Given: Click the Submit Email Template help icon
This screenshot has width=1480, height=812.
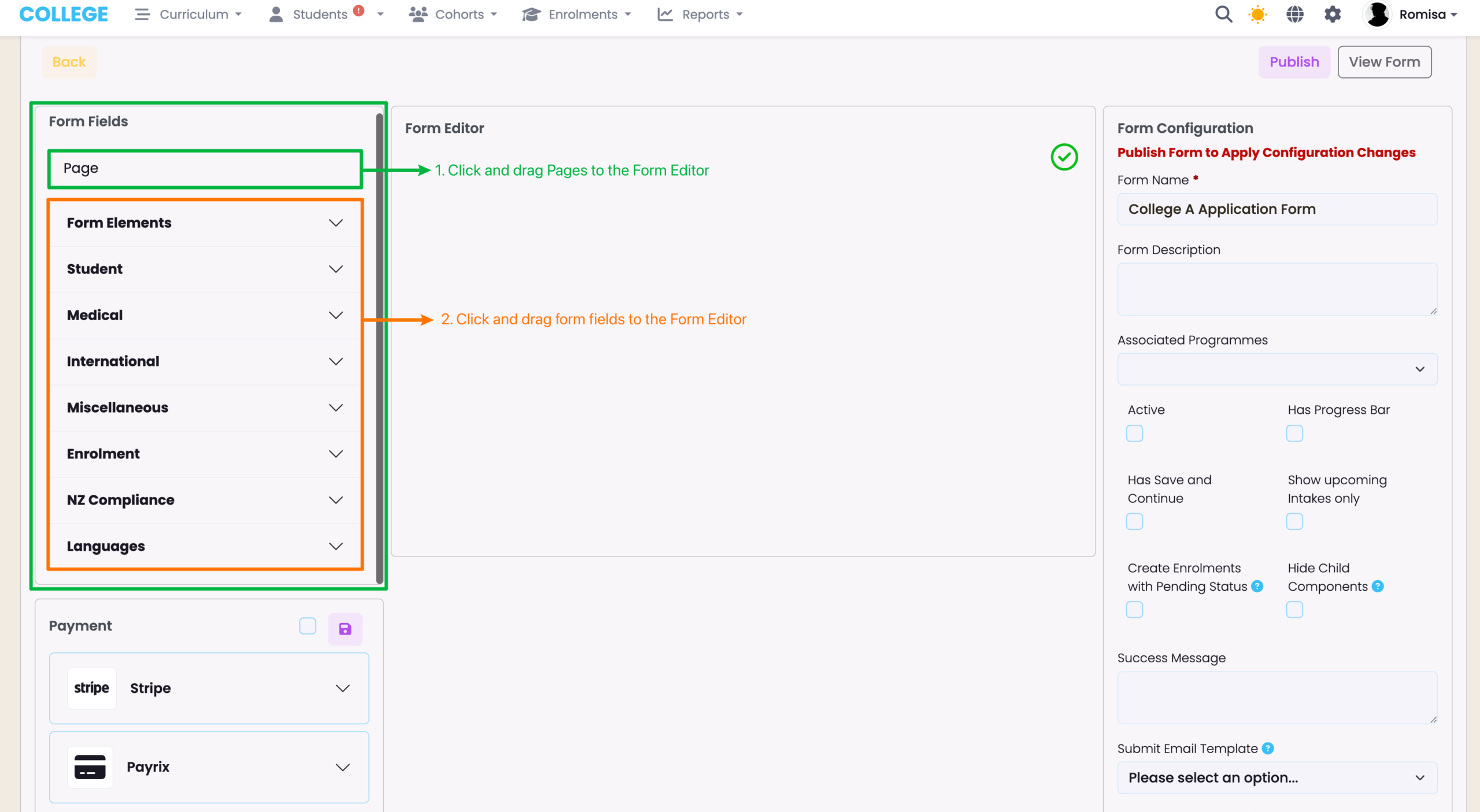Looking at the screenshot, I should click(x=1268, y=748).
